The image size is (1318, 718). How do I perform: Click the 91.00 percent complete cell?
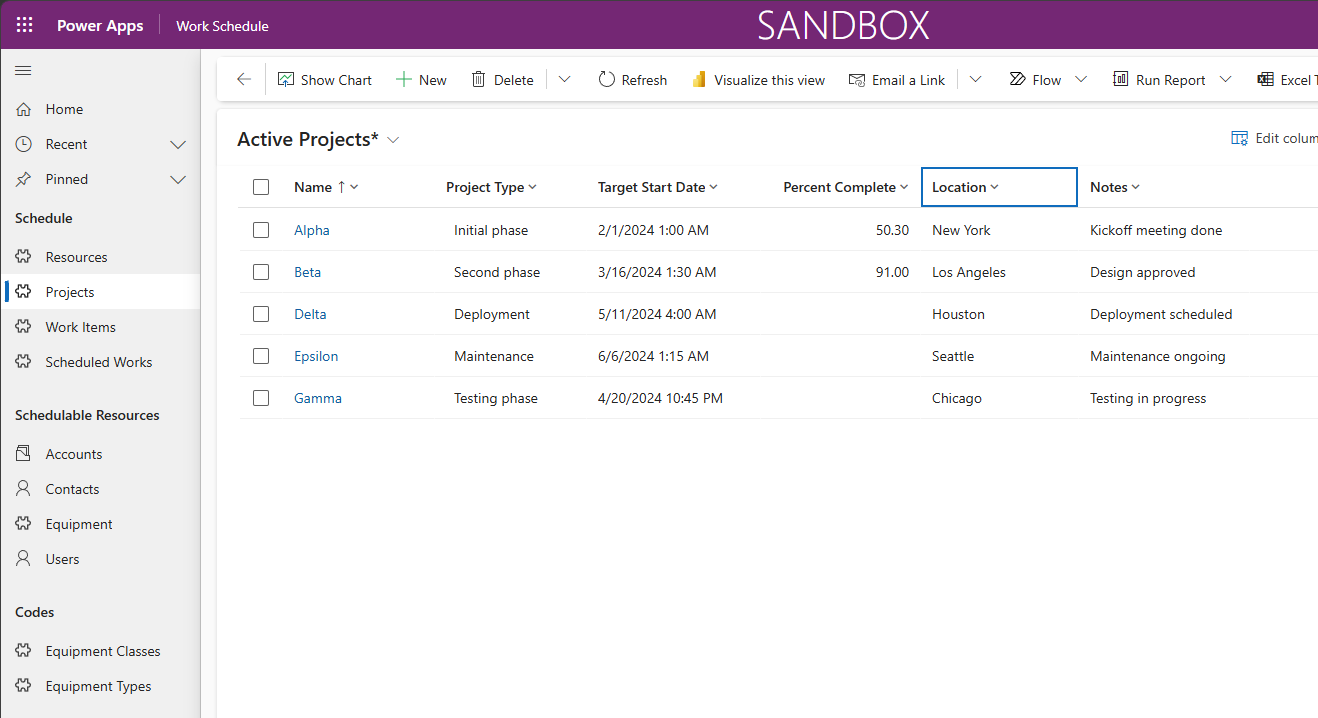[892, 272]
